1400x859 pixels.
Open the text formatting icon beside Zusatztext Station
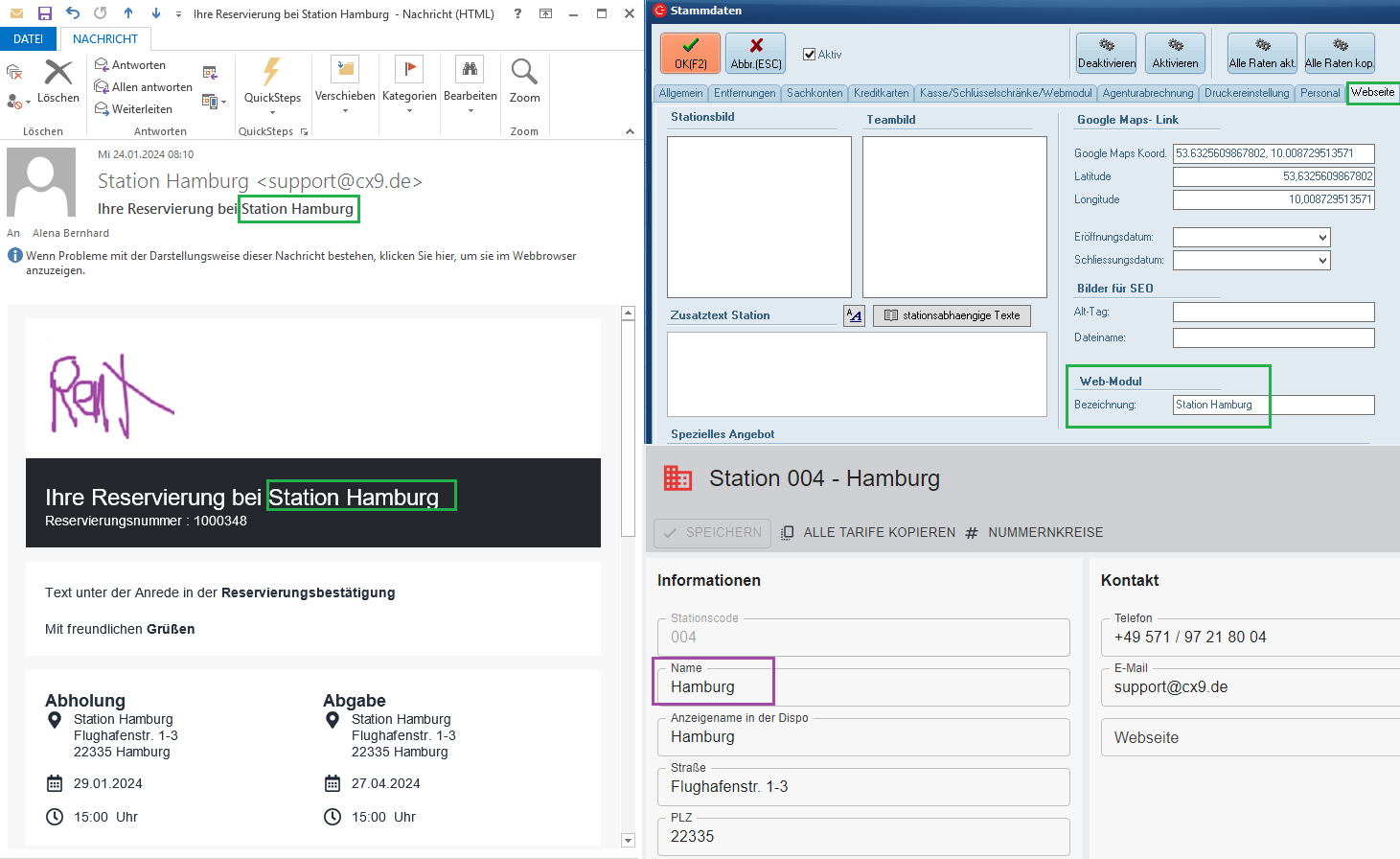(854, 315)
